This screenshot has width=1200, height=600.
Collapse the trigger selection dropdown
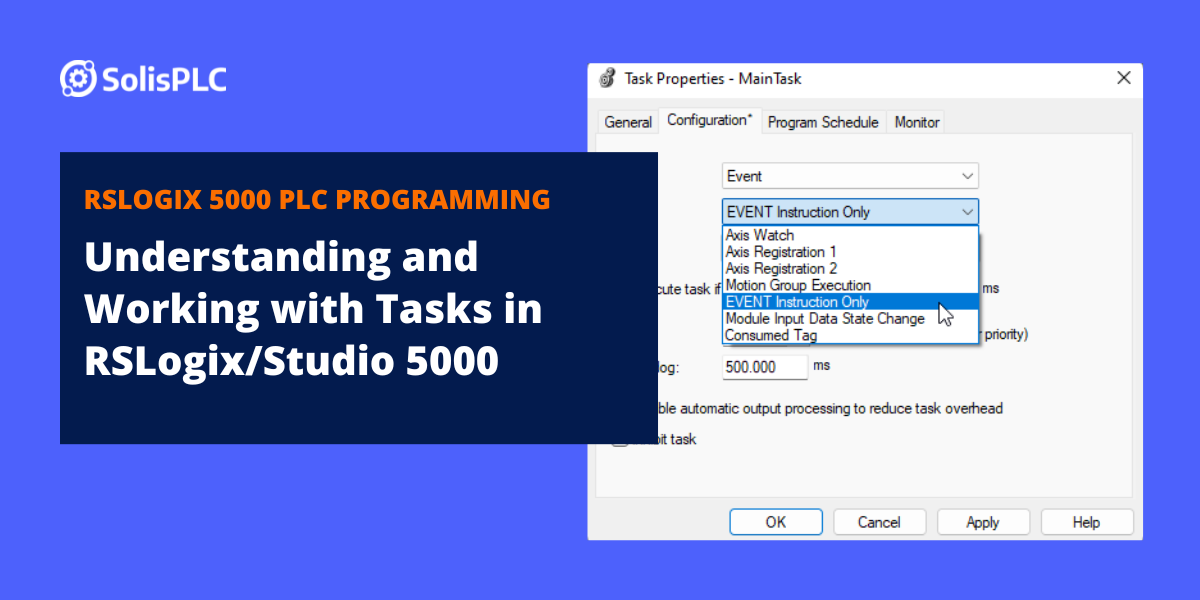coord(967,212)
